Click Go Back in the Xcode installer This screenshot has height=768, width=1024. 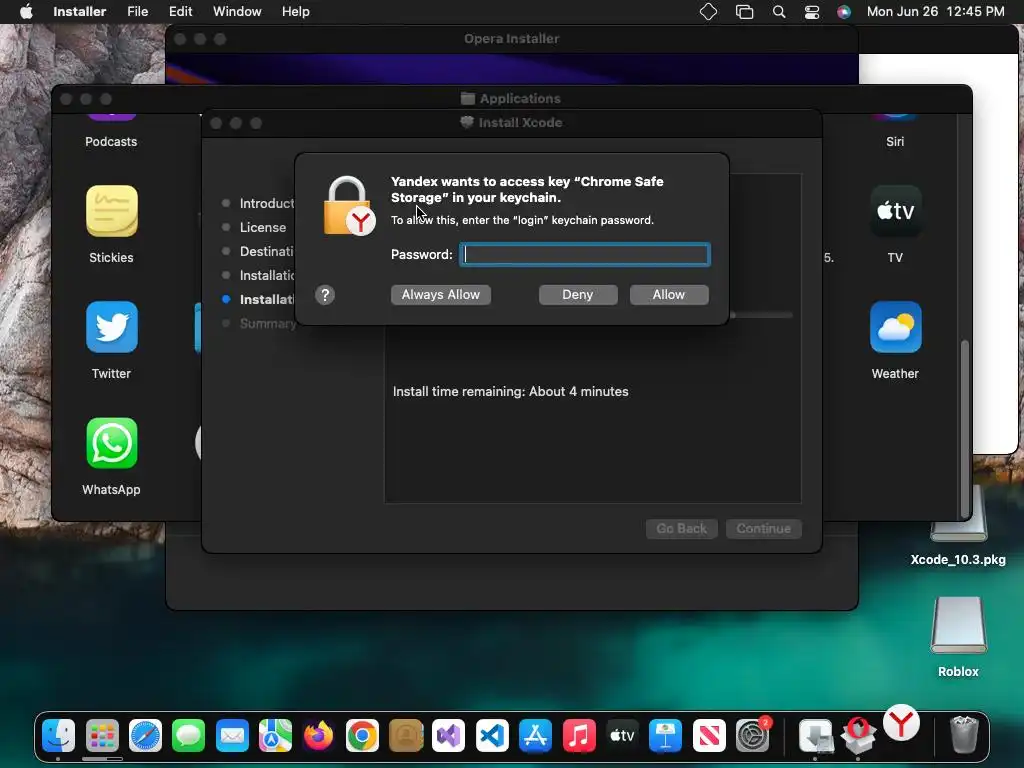point(682,528)
